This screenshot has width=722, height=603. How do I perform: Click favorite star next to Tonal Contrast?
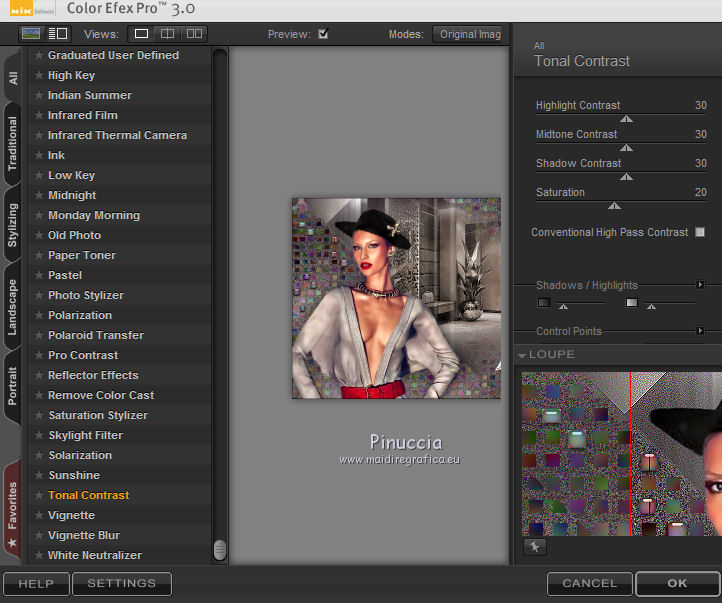pyautogui.click(x=39, y=495)
